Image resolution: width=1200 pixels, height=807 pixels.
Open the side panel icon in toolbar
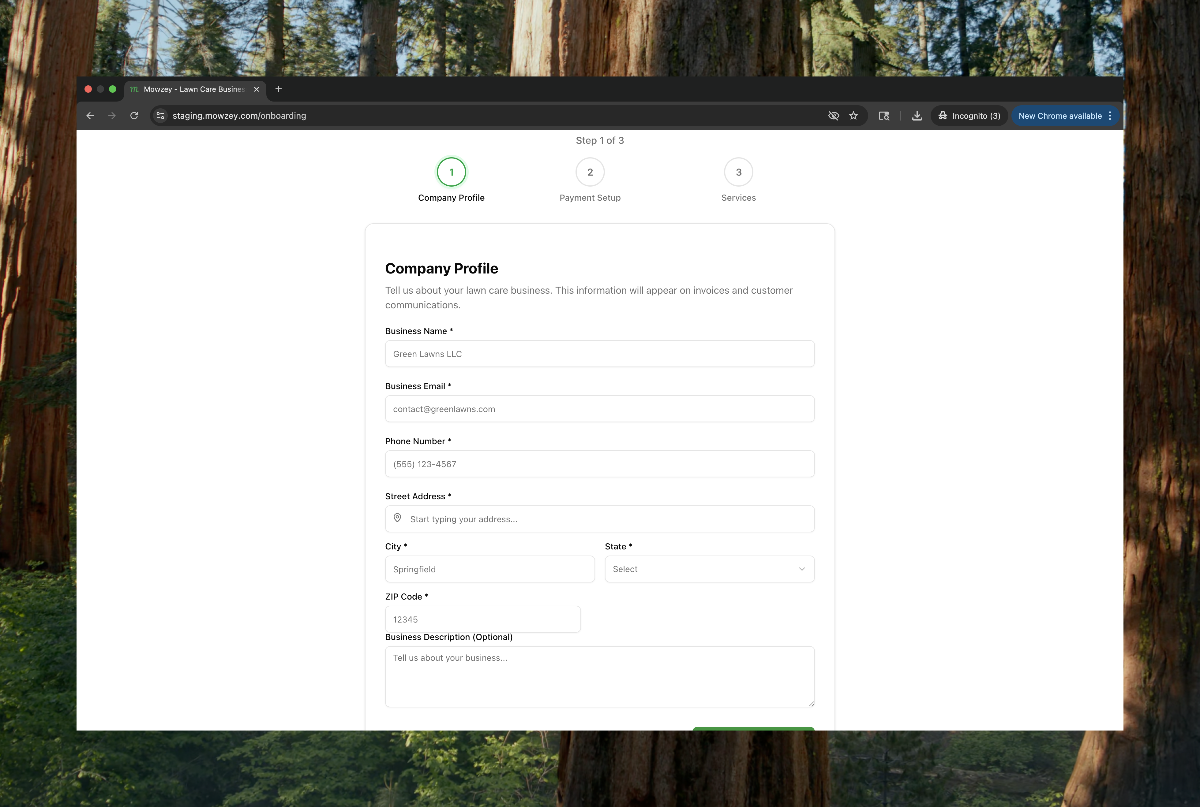pos(884,116)
